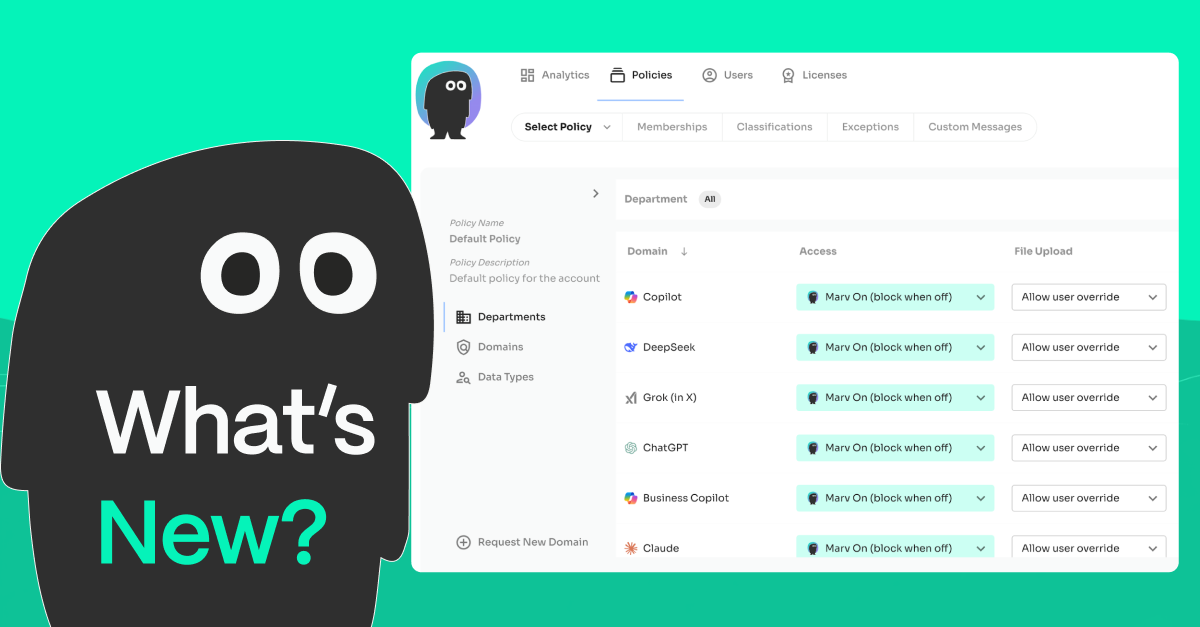Click the Copilot logo icon

point(631,297)
